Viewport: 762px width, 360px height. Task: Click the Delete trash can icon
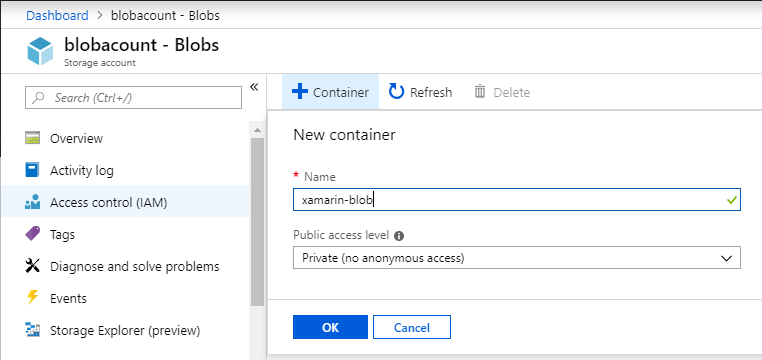tap(480, 91)
